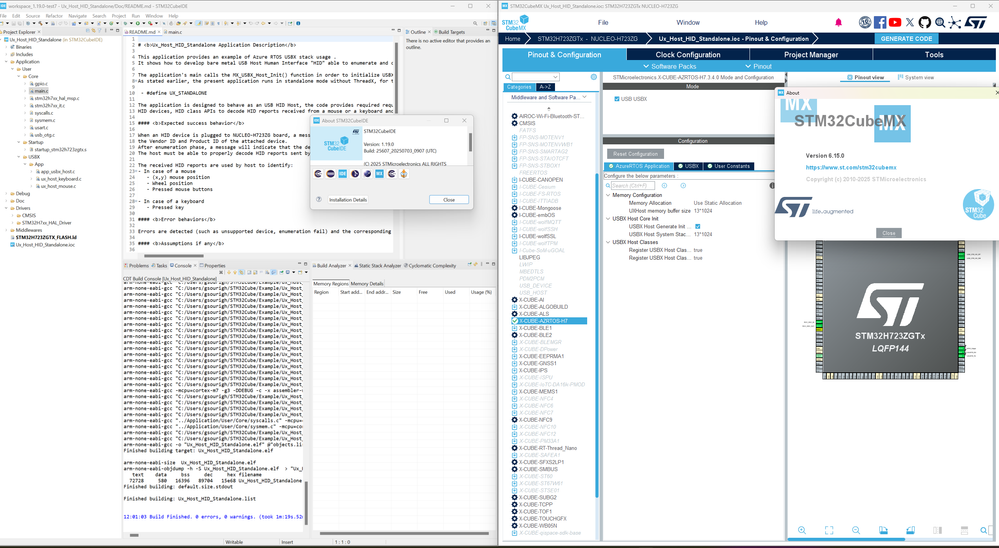
Task: Zoom in on the pinout chip view
Action: [801, 530]
